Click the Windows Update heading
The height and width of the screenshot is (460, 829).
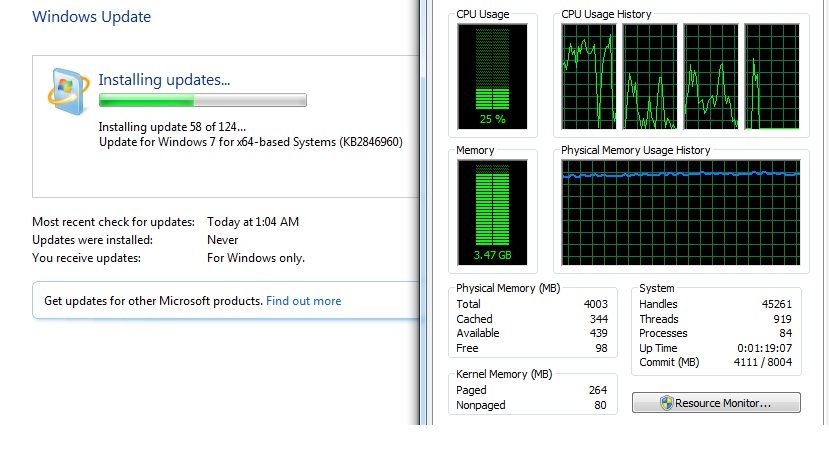point(91,17)
